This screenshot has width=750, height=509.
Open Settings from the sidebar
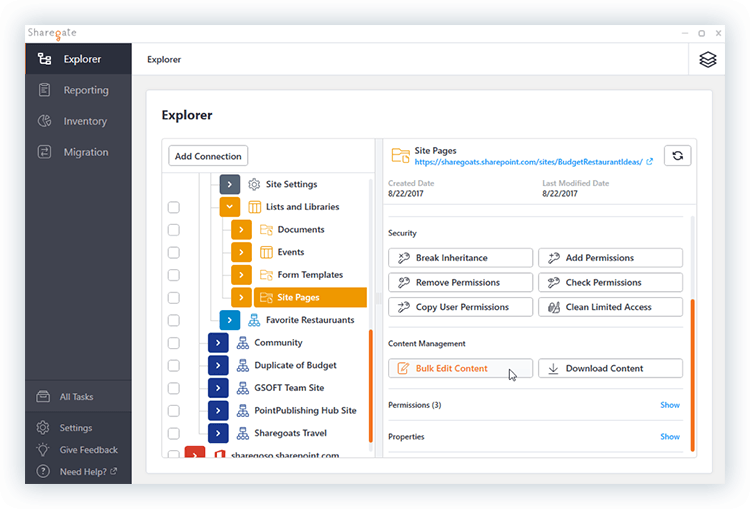pos(78,428)
